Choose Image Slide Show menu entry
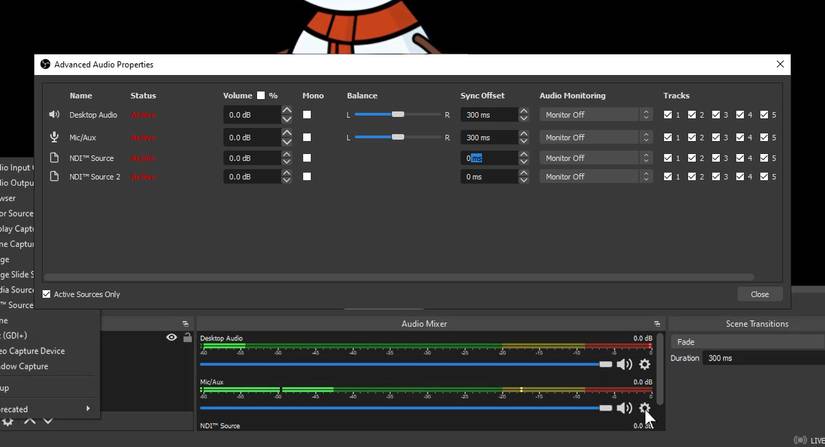Image resolution: width=825 pixels, height=447 pixels. (17, 275)
